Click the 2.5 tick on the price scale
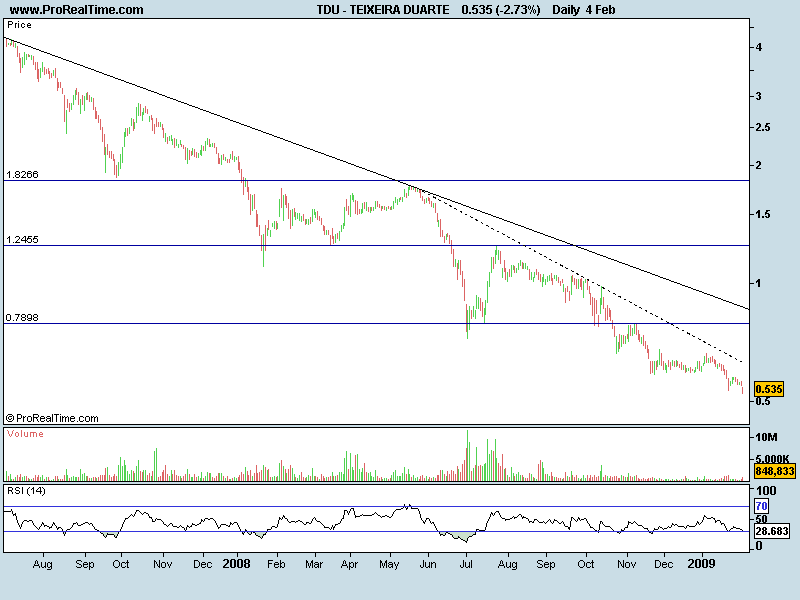Viewport: 800px width, 600px height. [x=763, y=127]
